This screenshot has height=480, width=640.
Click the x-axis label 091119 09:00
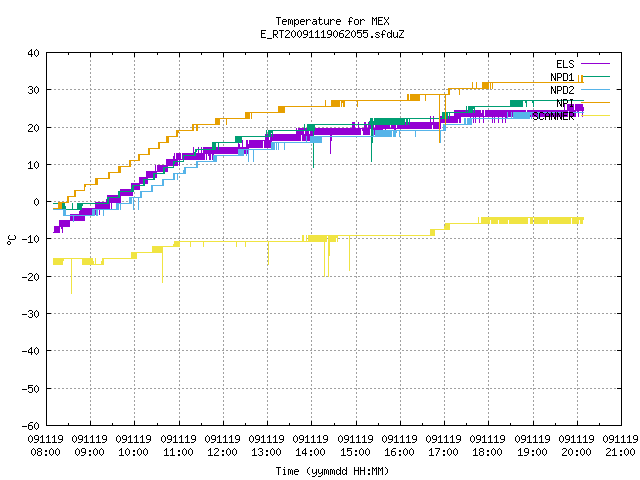[90, 446]
